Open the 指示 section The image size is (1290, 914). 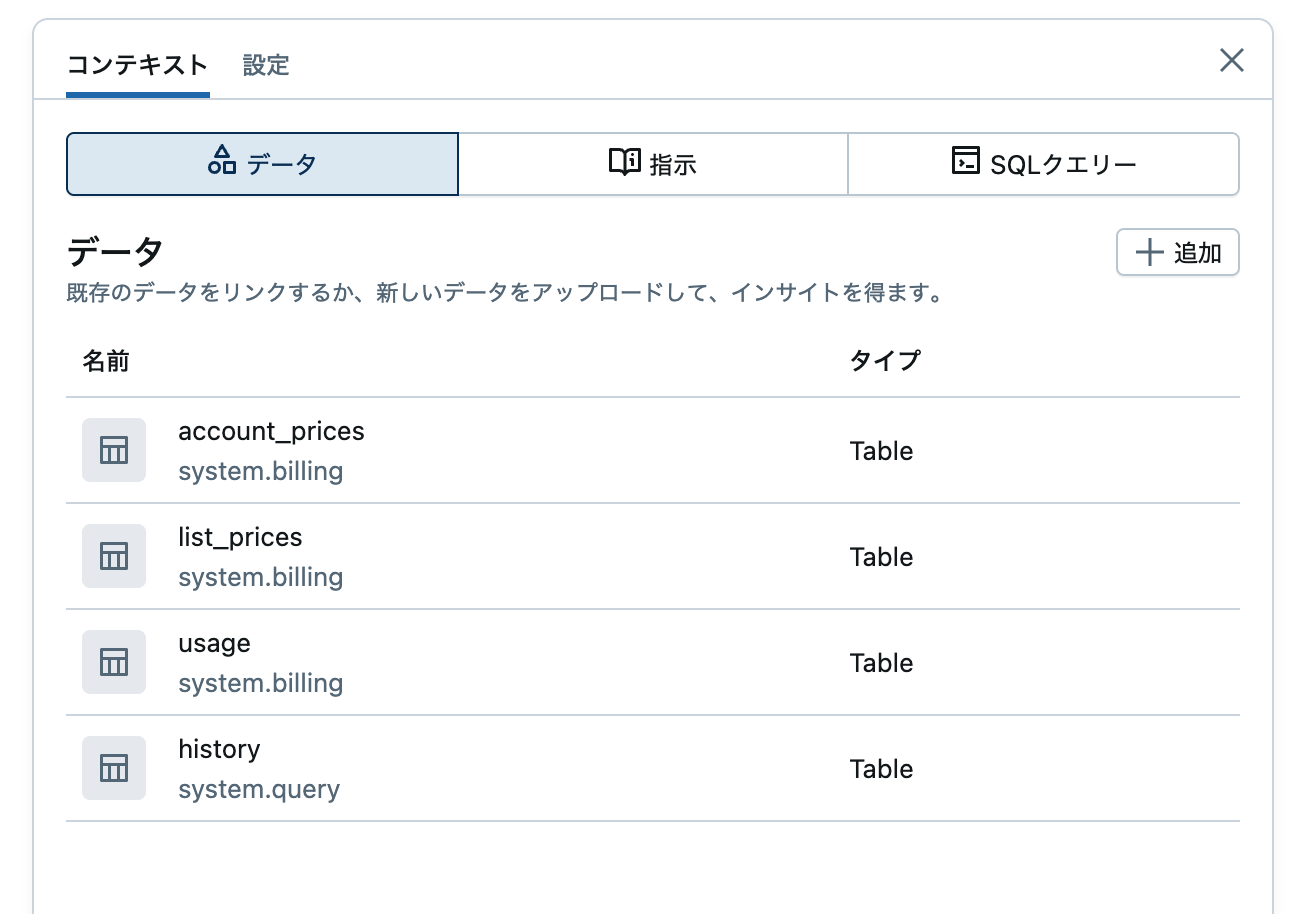pos(652,163)
